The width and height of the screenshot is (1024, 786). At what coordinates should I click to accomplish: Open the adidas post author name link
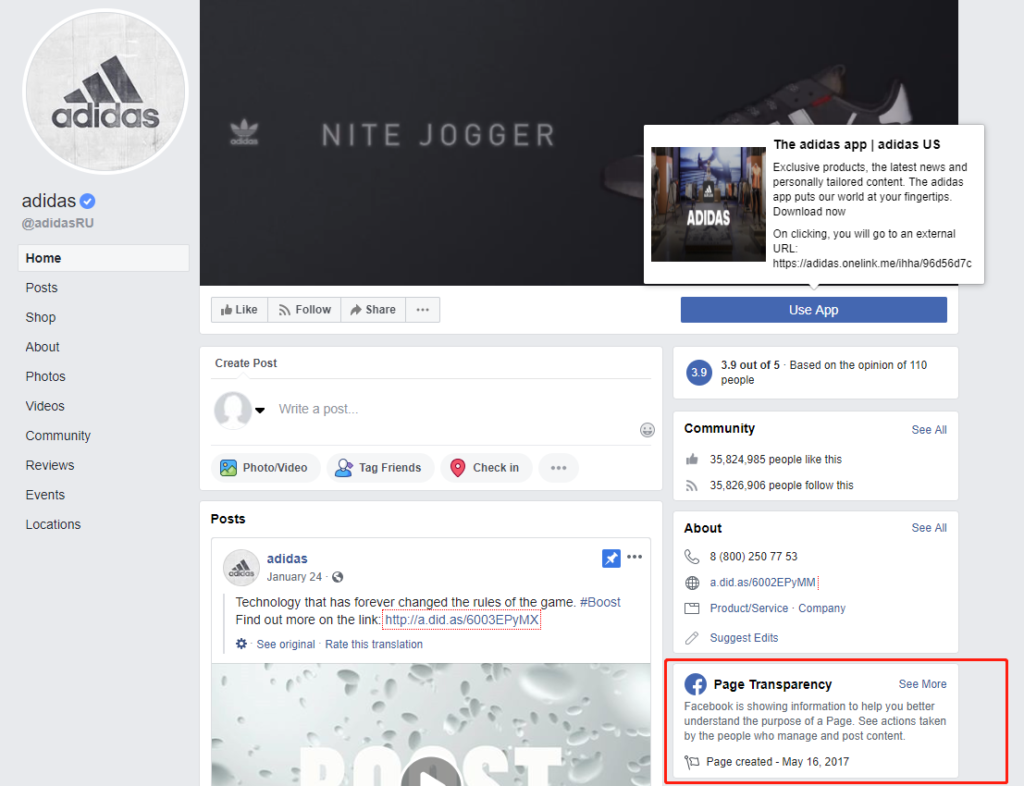click(287, 559)
